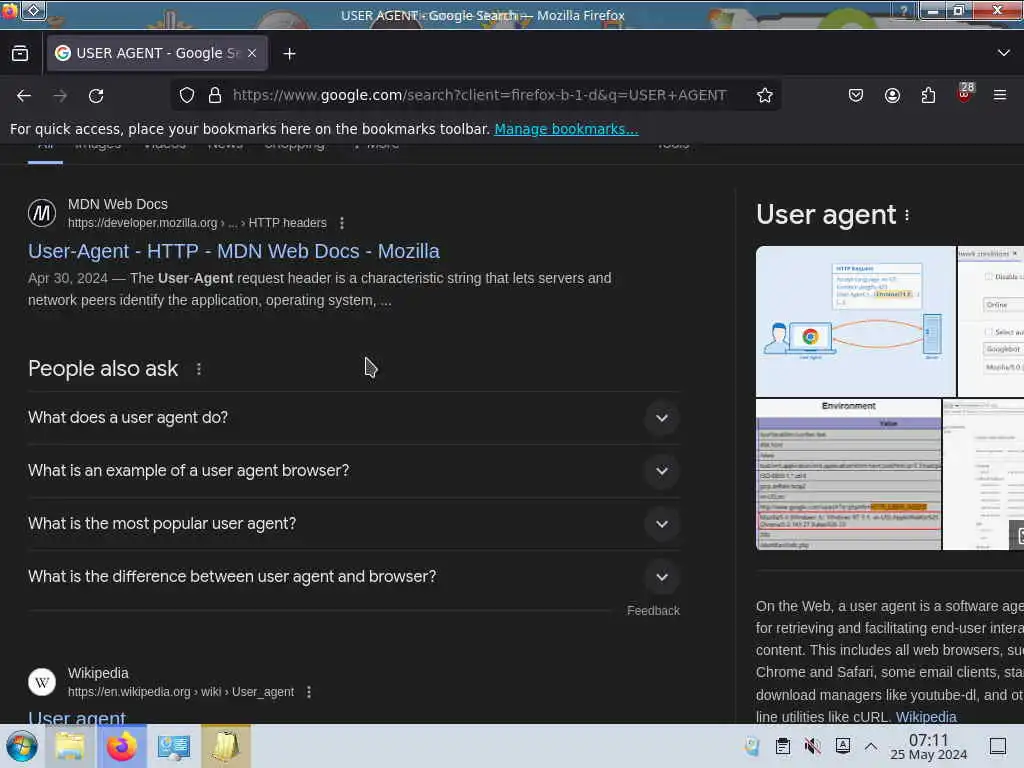Open Firefox account menu
This screenshot has width=1024, height=768.
click(892, 95)
